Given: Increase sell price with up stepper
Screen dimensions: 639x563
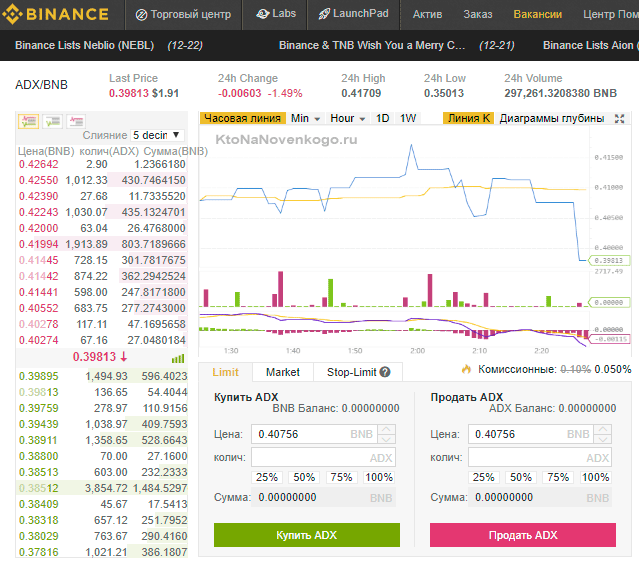Looking at the screenshot, I should tap(603, 429).
